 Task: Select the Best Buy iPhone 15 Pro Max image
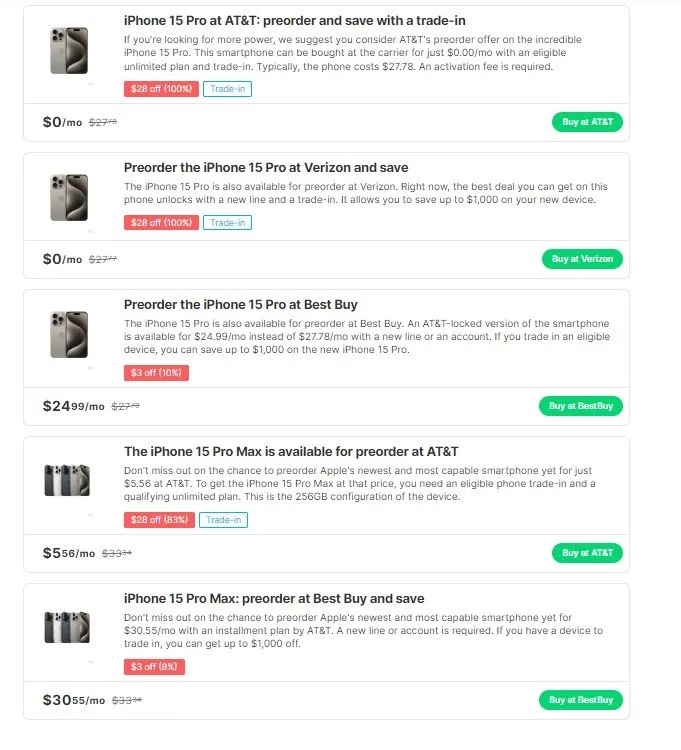[67, 627]
